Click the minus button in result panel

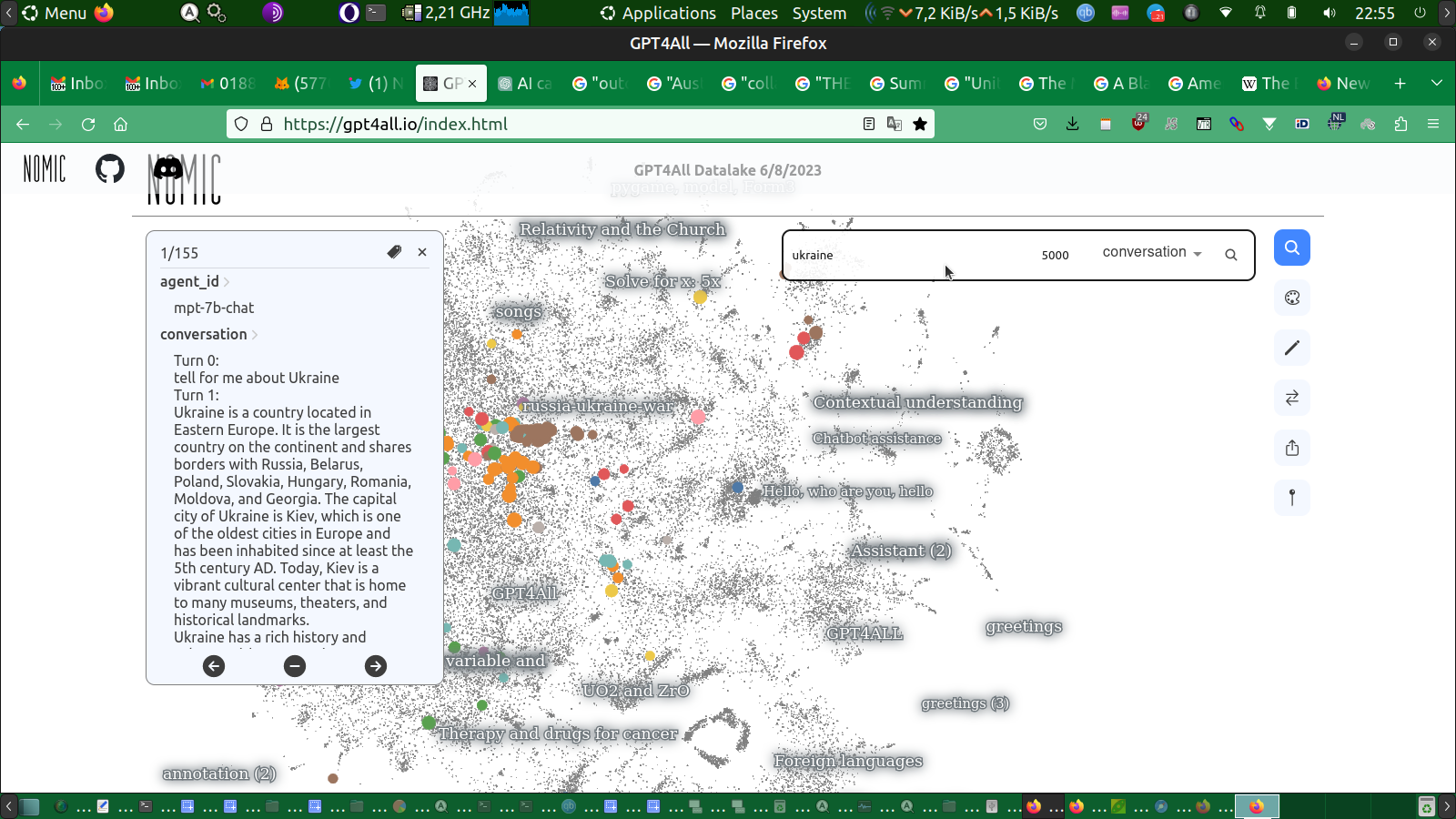295,666
